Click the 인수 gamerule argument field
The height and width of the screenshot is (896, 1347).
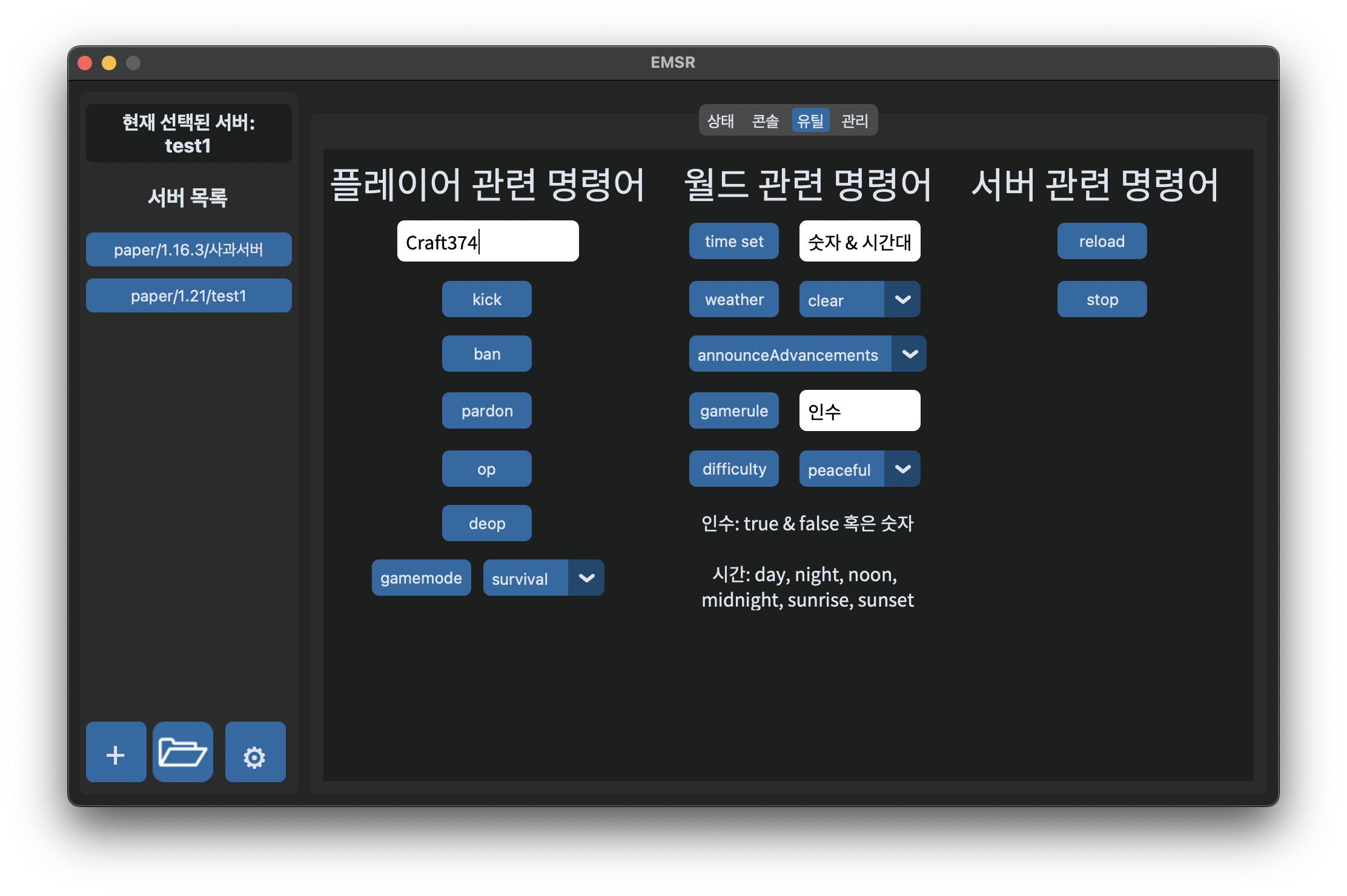[859, 410]
